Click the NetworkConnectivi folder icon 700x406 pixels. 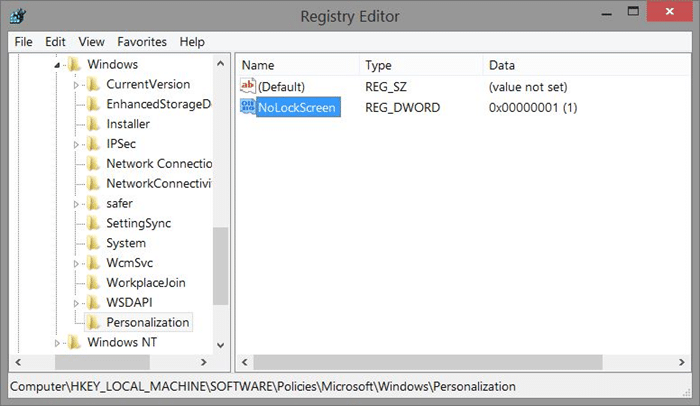click(93, 183)
